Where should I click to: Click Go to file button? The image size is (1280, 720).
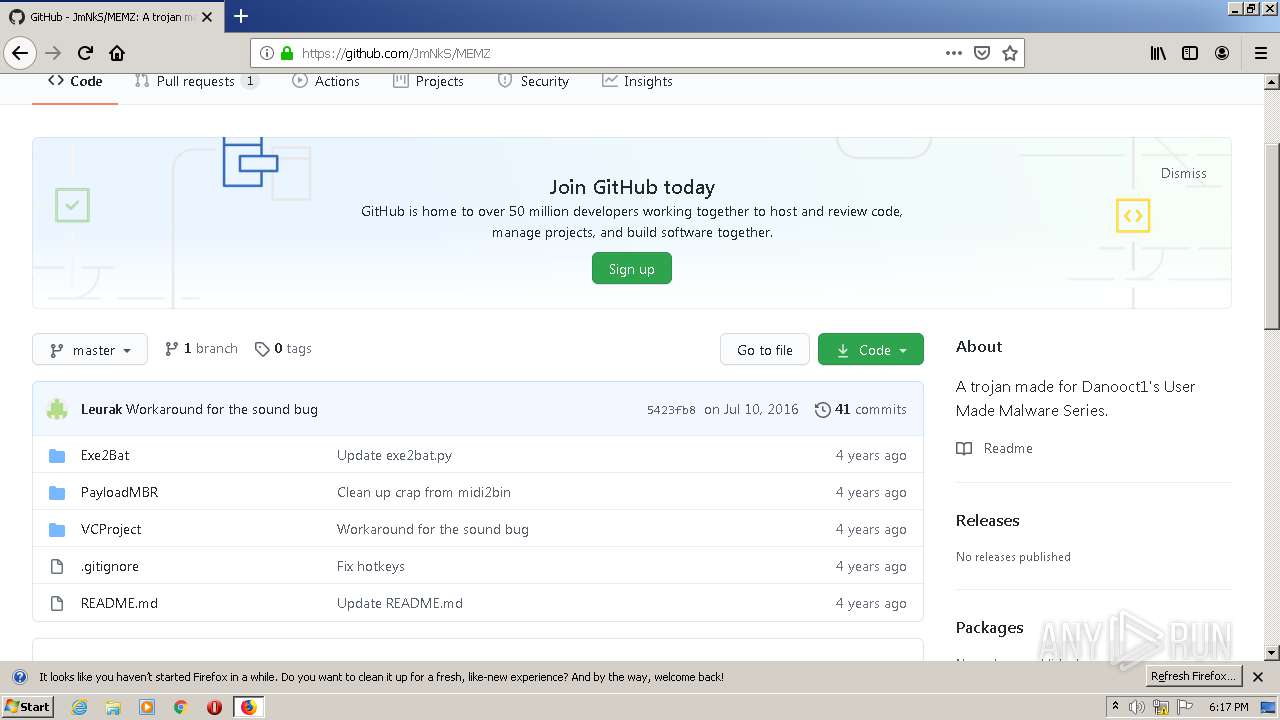coord(765,349)
